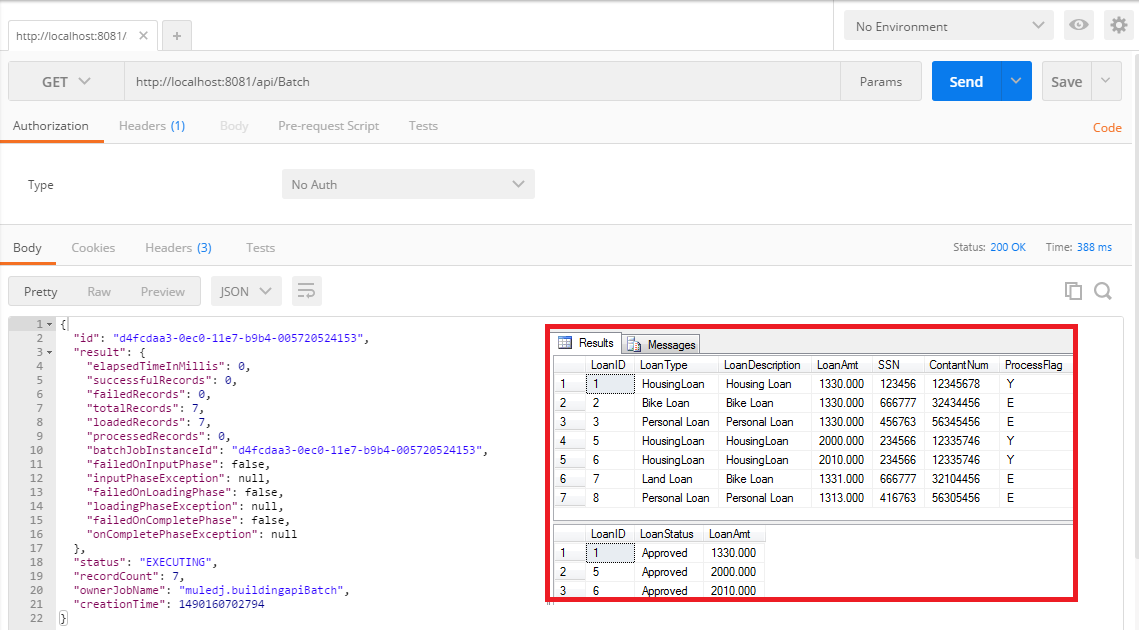Open the Code snippet generator link
Screen dimensions: 1139x632
click(x=1107, y=128)
